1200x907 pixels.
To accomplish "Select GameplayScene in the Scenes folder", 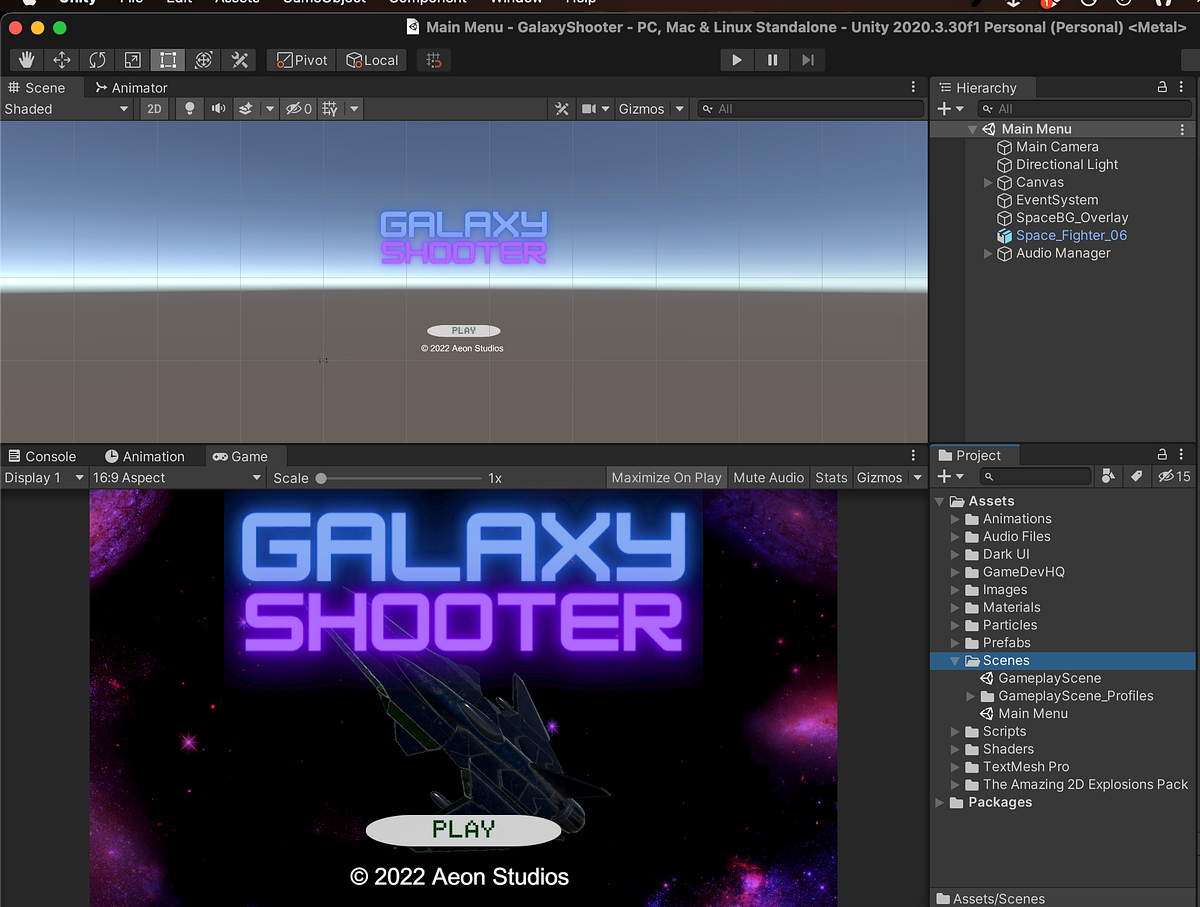I will [1049, 678].
